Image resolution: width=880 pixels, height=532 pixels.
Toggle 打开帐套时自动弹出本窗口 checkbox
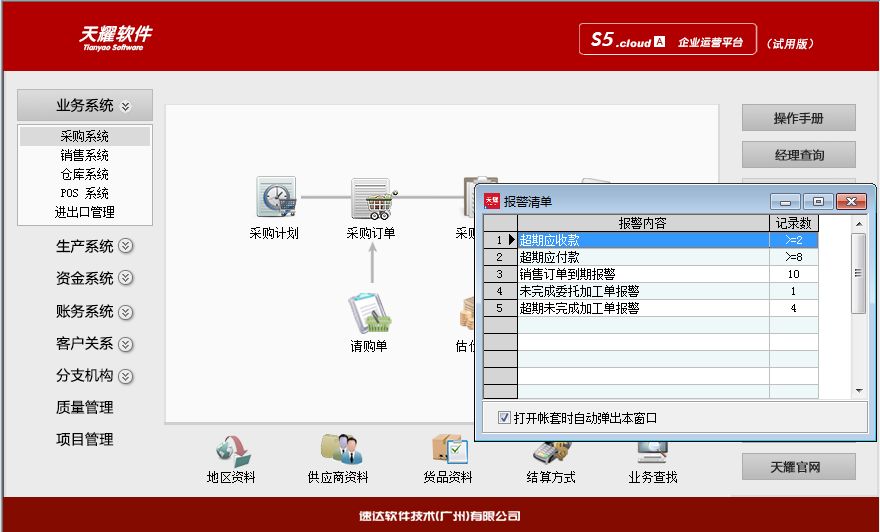pos(503,418)
